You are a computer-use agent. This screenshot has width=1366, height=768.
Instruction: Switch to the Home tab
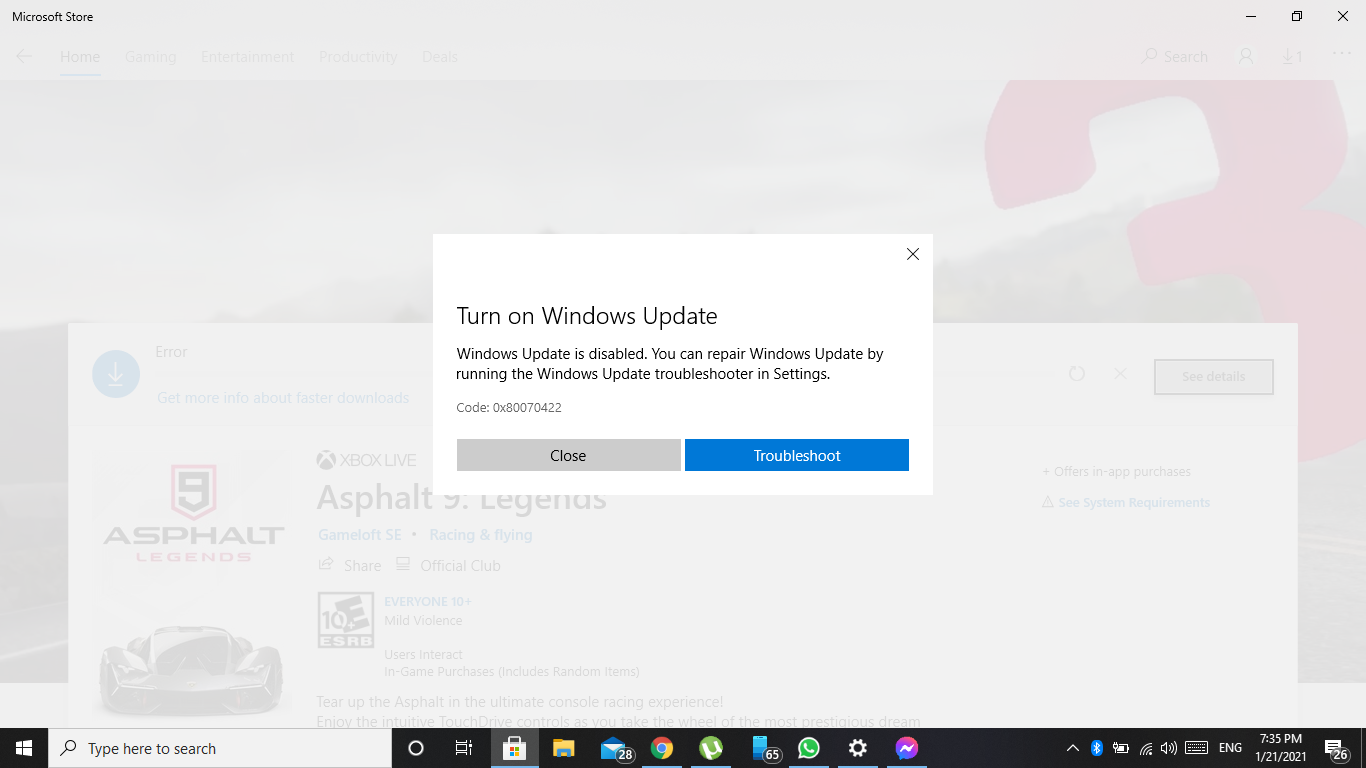pyautogui.click(x=80, y=57)
